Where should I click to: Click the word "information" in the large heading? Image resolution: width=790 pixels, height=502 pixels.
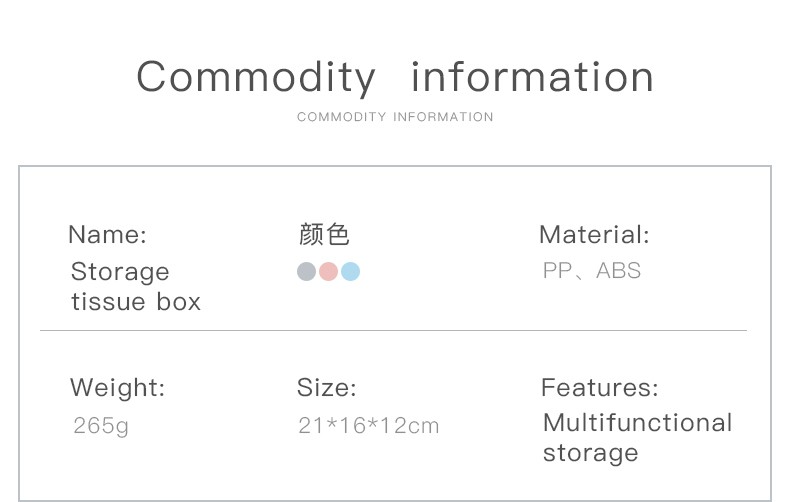(532, 78)
